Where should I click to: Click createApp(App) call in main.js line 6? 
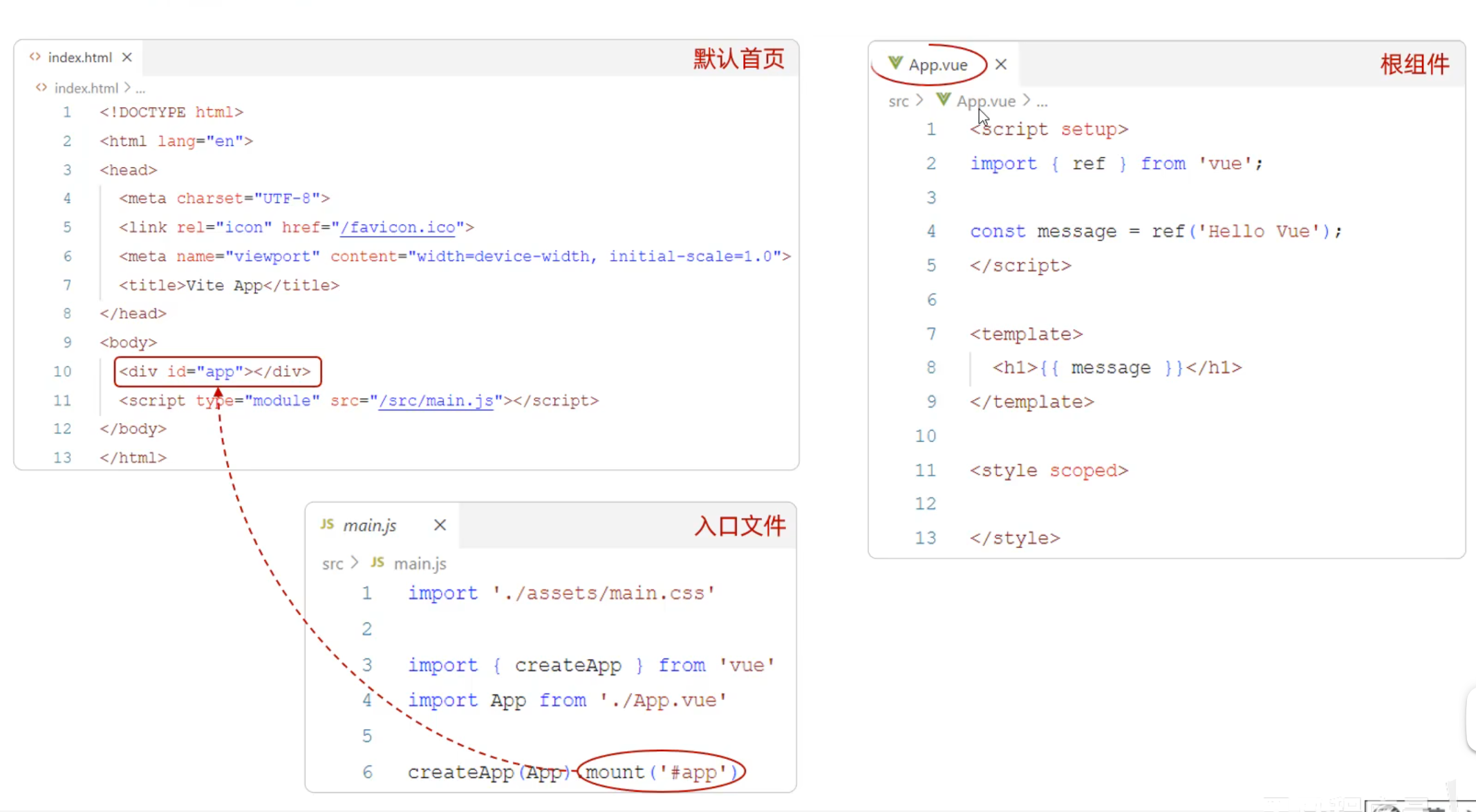pos(489,772)
